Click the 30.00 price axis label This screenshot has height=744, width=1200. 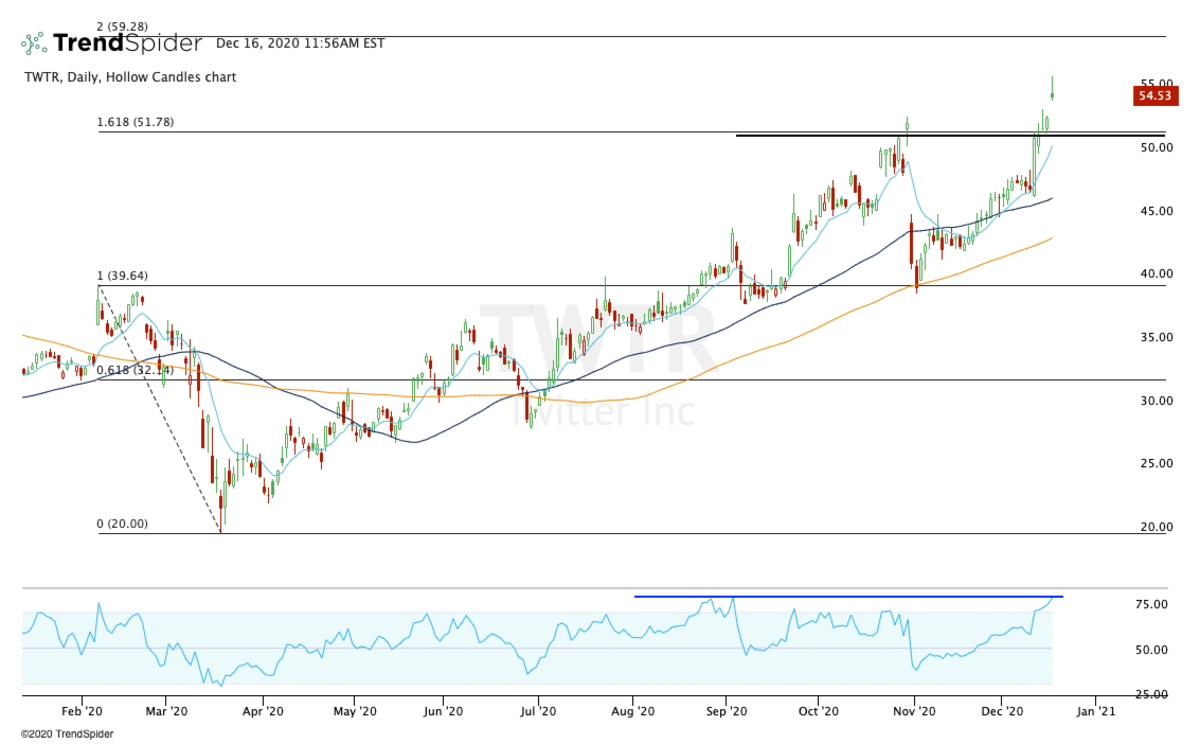point(1156,401)
